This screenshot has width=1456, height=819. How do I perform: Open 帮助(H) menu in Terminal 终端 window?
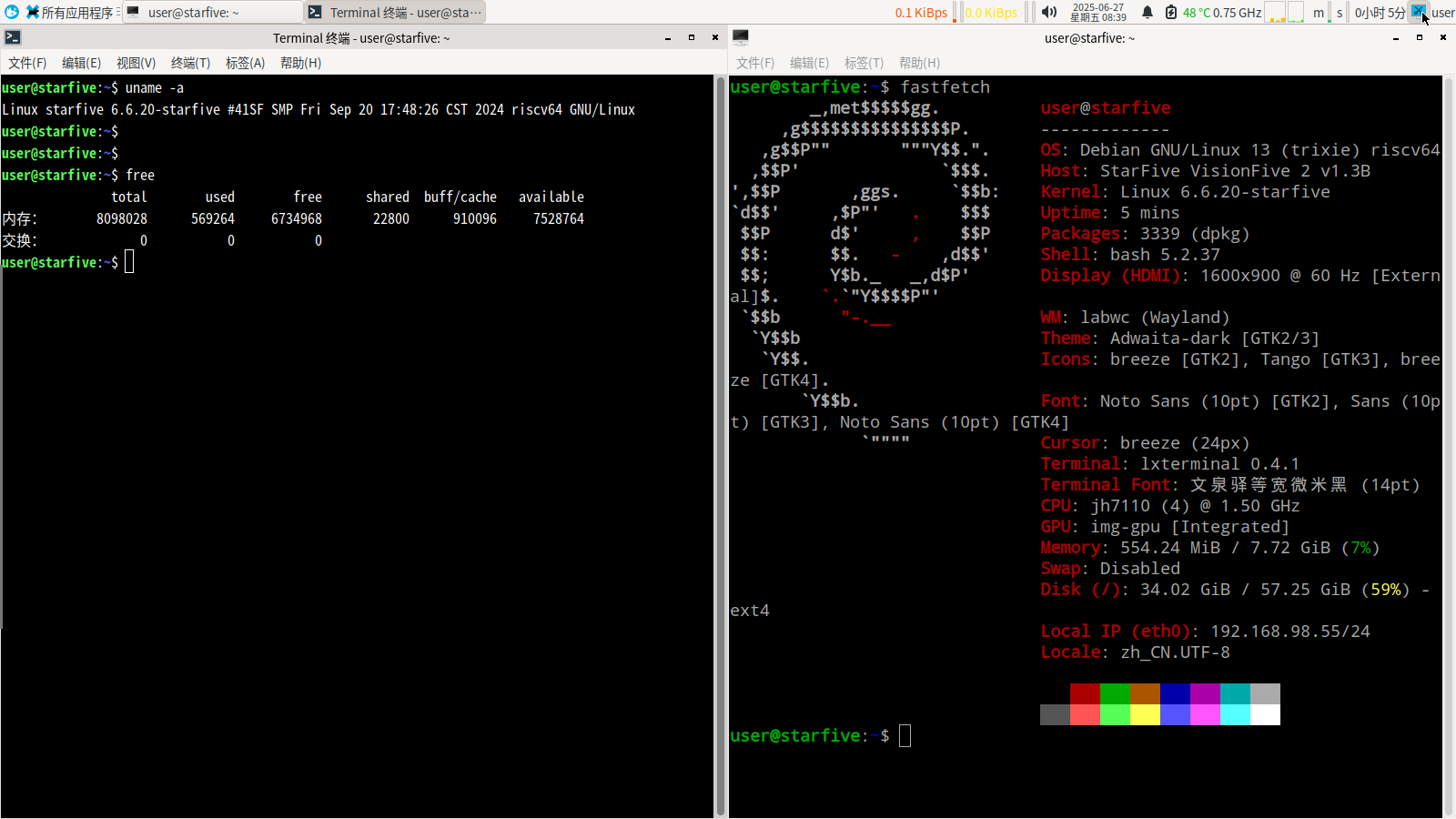pyautogui.click(x=300, y=63)
